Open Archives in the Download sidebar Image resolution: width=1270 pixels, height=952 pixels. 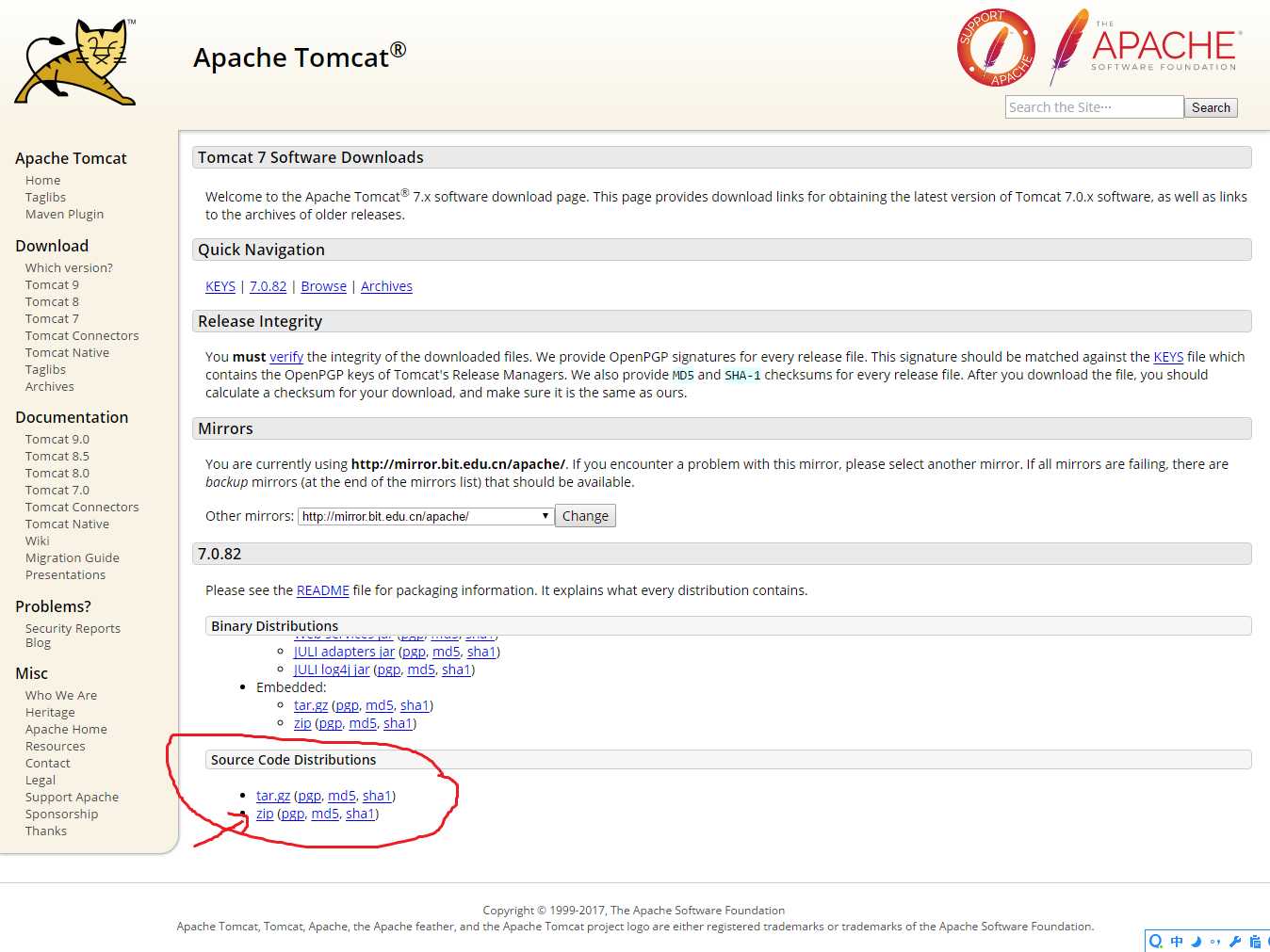[x=49, y=386]
